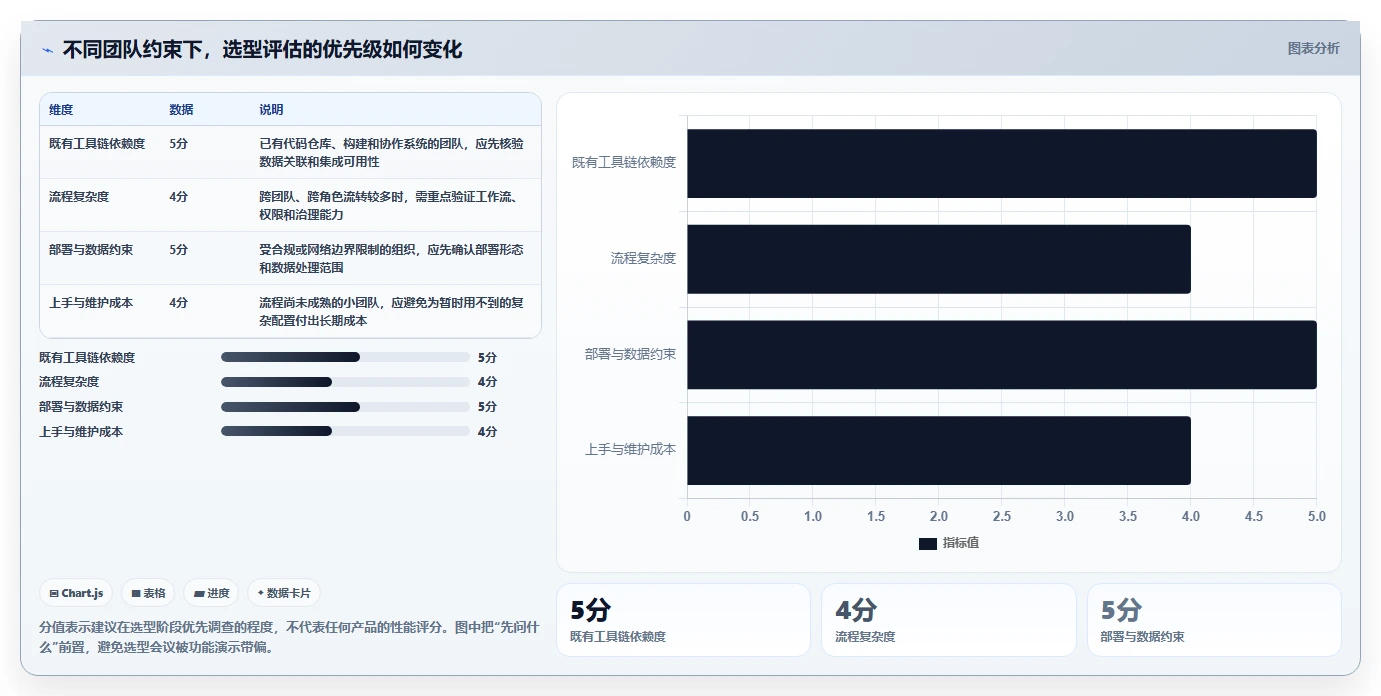Click the 5分 value after 部署与数据约束 progress bar

click(487, 407)
